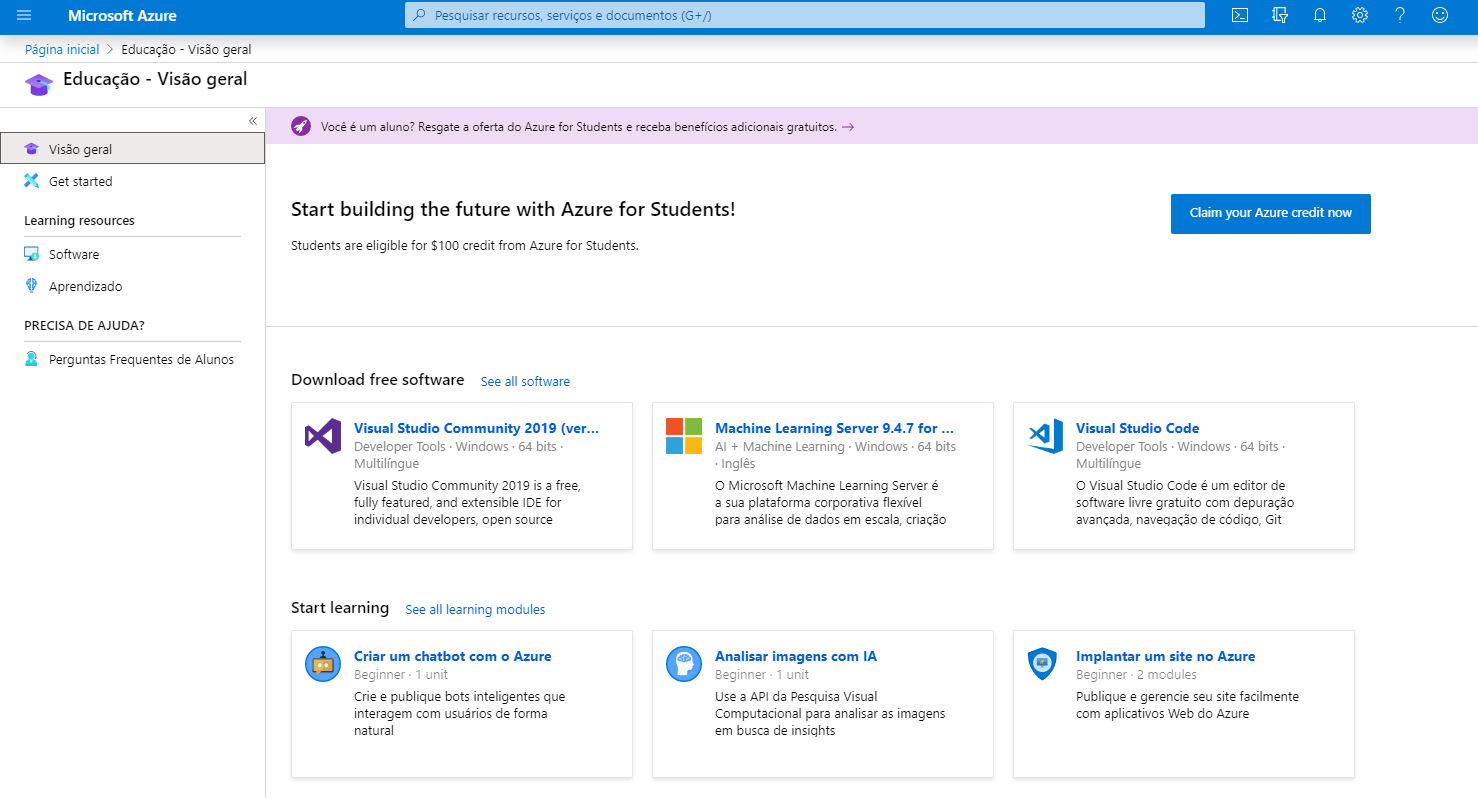Screen dimensions: 1478x798
Task: Launch Cloud Shell from the top bar
Action: (1239, 15)
